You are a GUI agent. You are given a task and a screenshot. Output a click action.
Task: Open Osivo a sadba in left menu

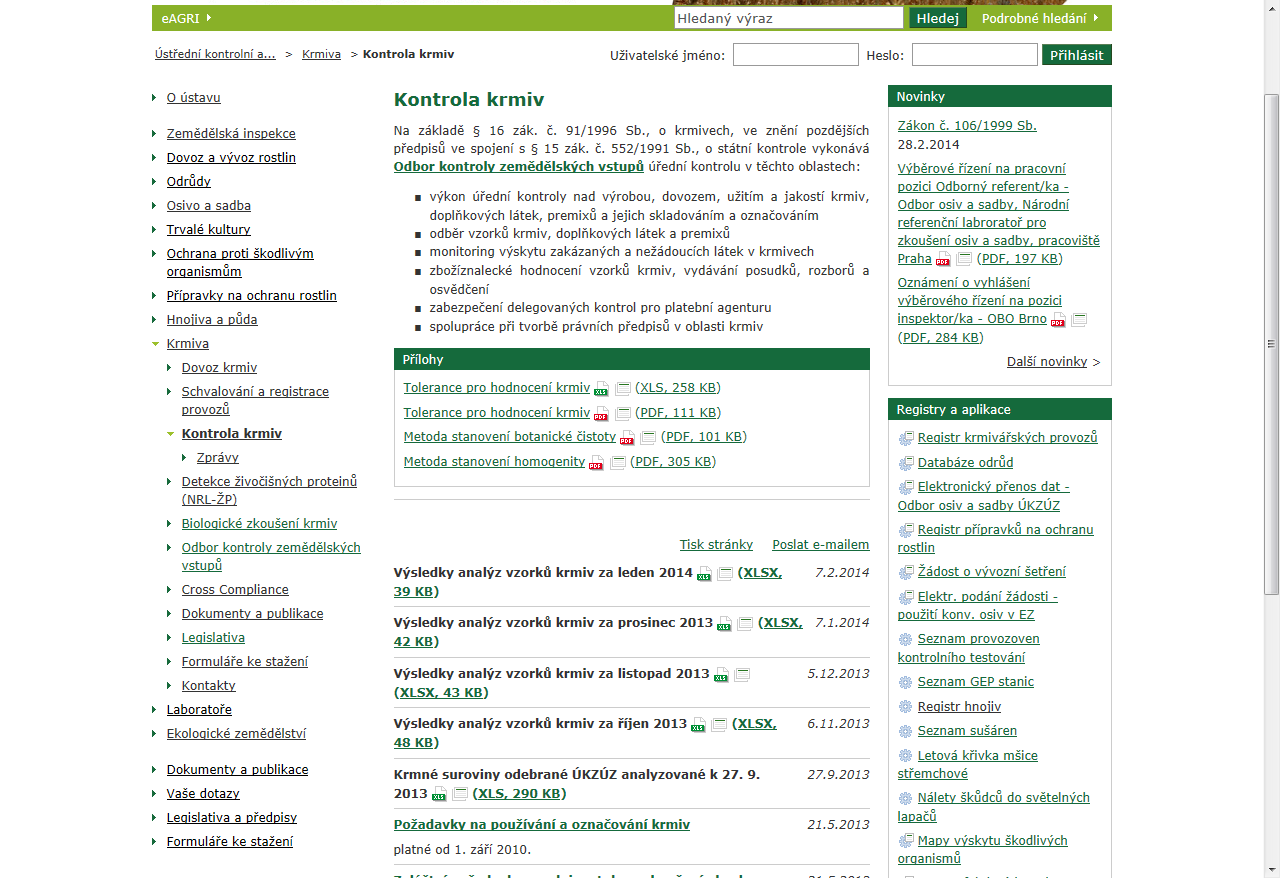click(x=209, y=206)
